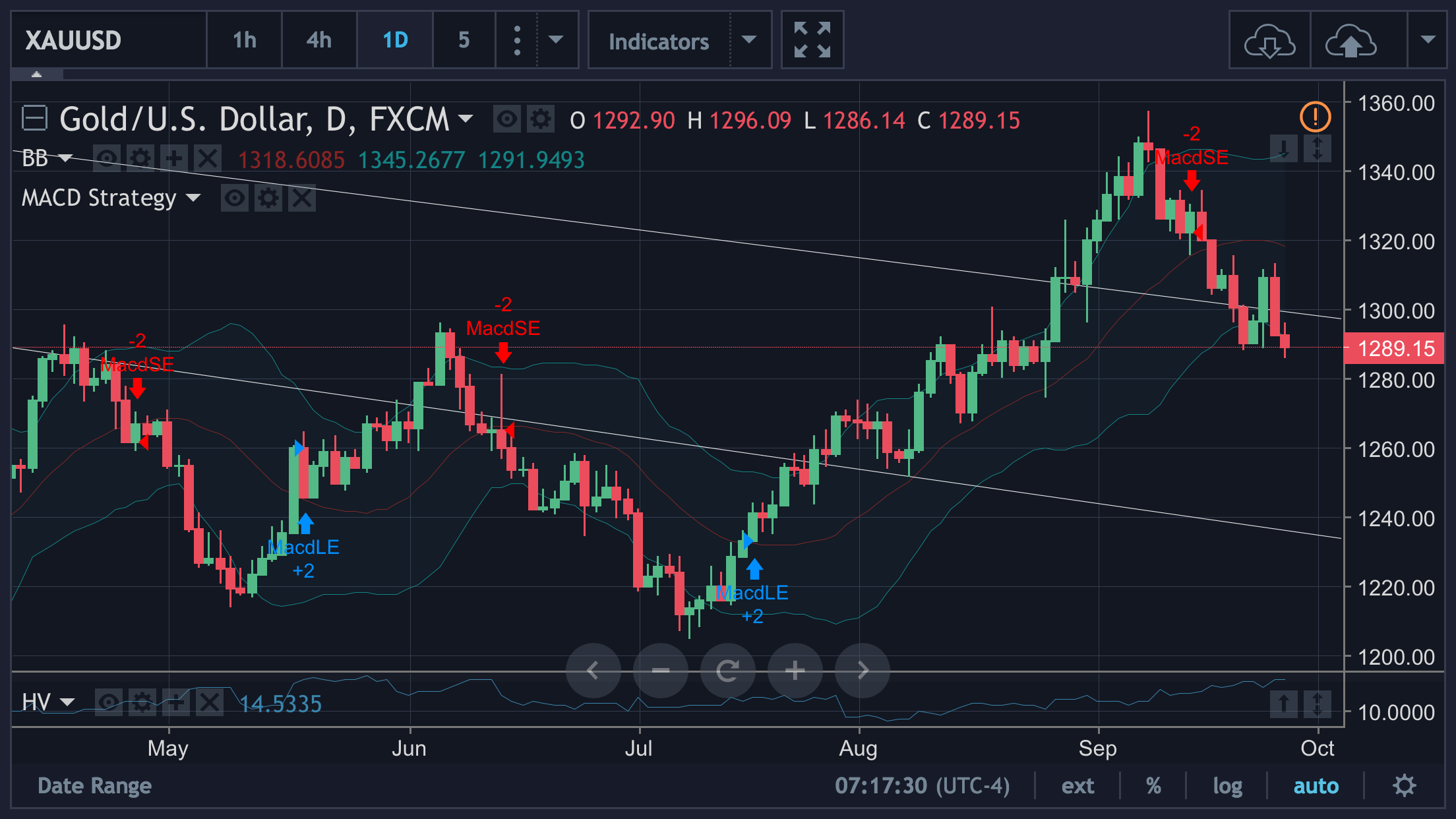
Task: Move main pane down
Action: tap(1283, 148)
